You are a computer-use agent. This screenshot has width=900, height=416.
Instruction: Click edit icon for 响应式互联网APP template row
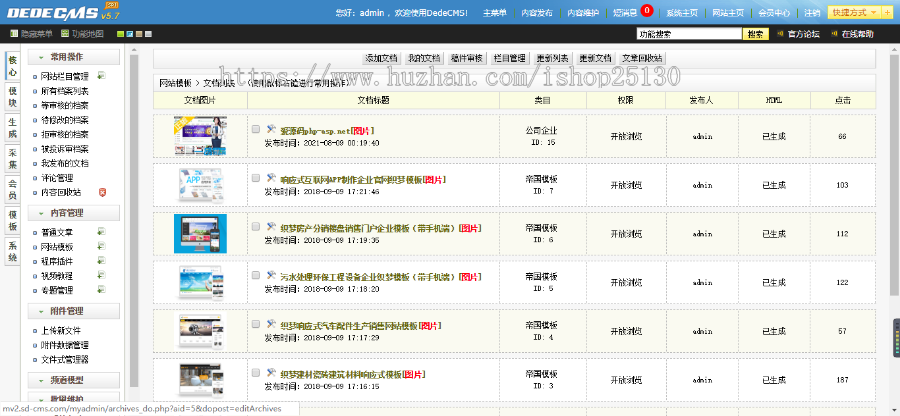pos(271,178)
